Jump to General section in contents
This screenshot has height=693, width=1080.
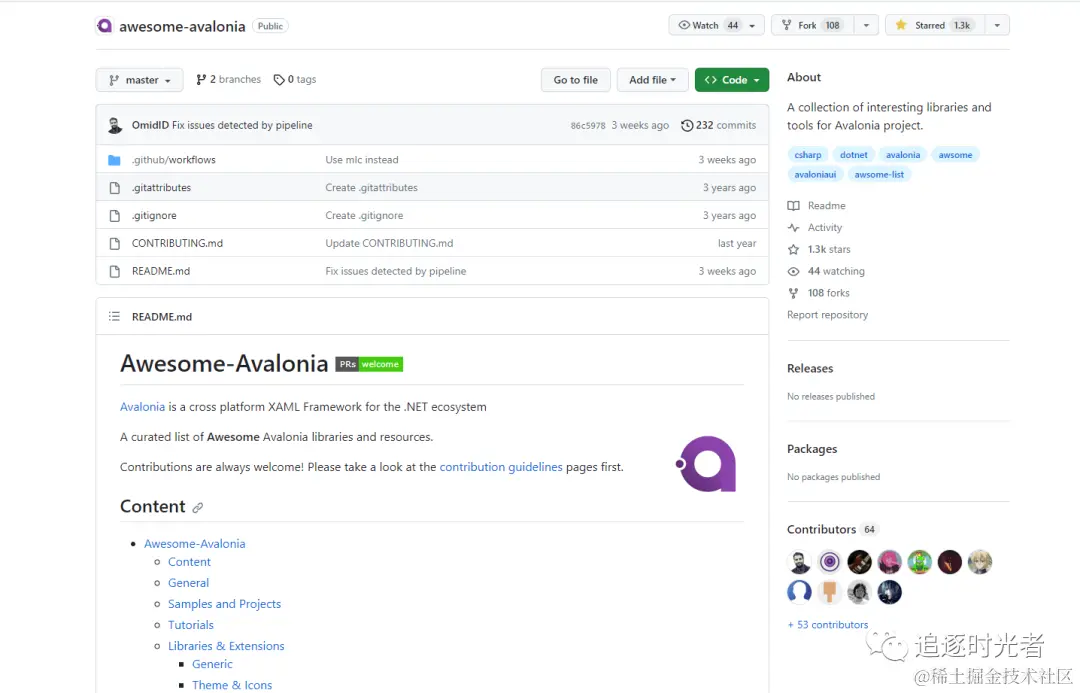click(x=188, y=583)
